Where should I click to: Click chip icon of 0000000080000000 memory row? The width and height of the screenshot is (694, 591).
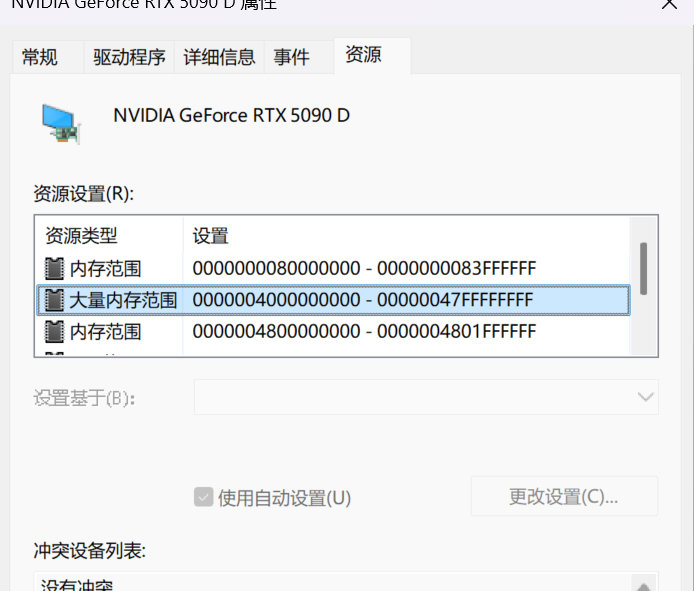pyautogui.click(x=54, y=268)
